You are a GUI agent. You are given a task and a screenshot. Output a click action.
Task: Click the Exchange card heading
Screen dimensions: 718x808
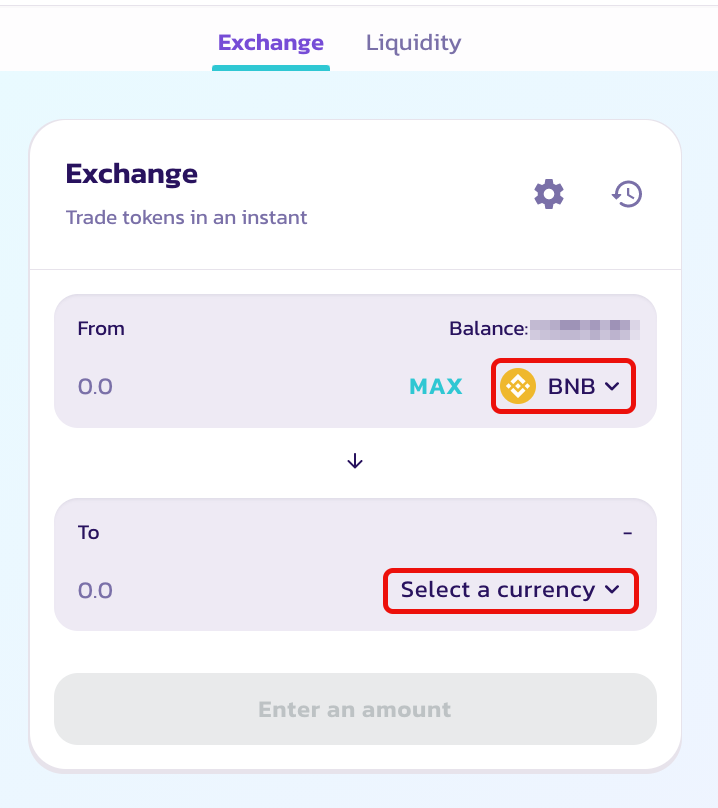131,174
